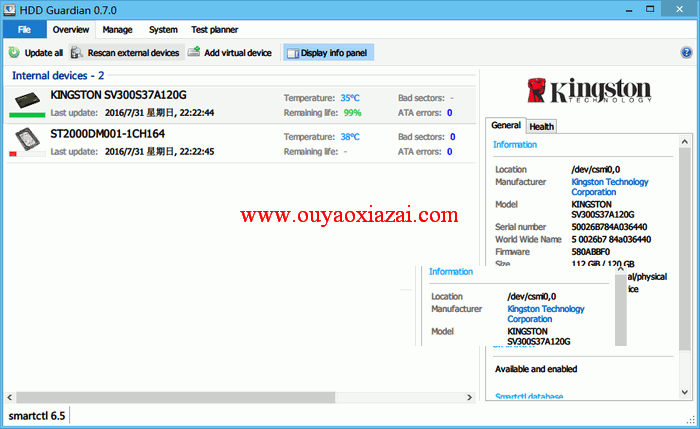
Task: Open Kingston Technology Corporation manufacturer link in the info panel
Action: [x=609, y=187]
